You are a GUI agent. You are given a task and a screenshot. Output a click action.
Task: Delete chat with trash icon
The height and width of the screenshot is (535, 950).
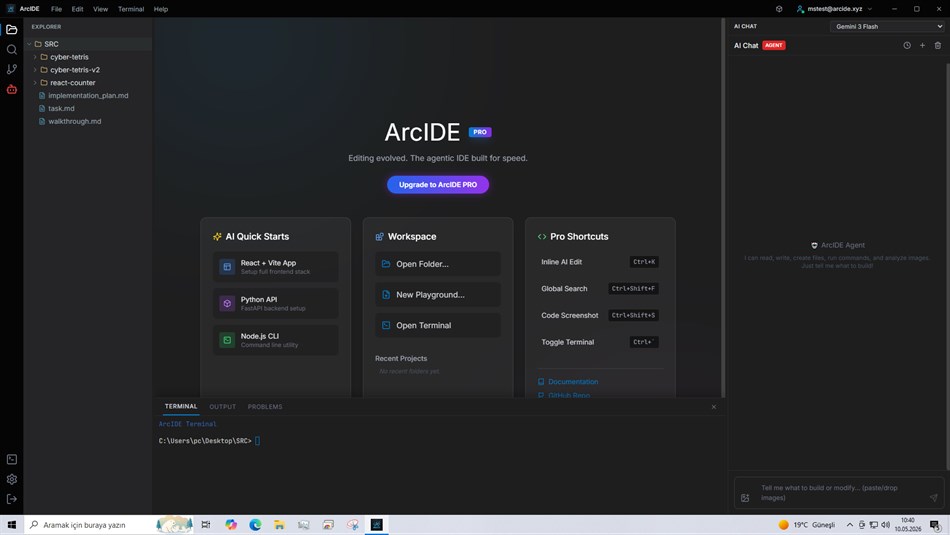click(937, 45)
